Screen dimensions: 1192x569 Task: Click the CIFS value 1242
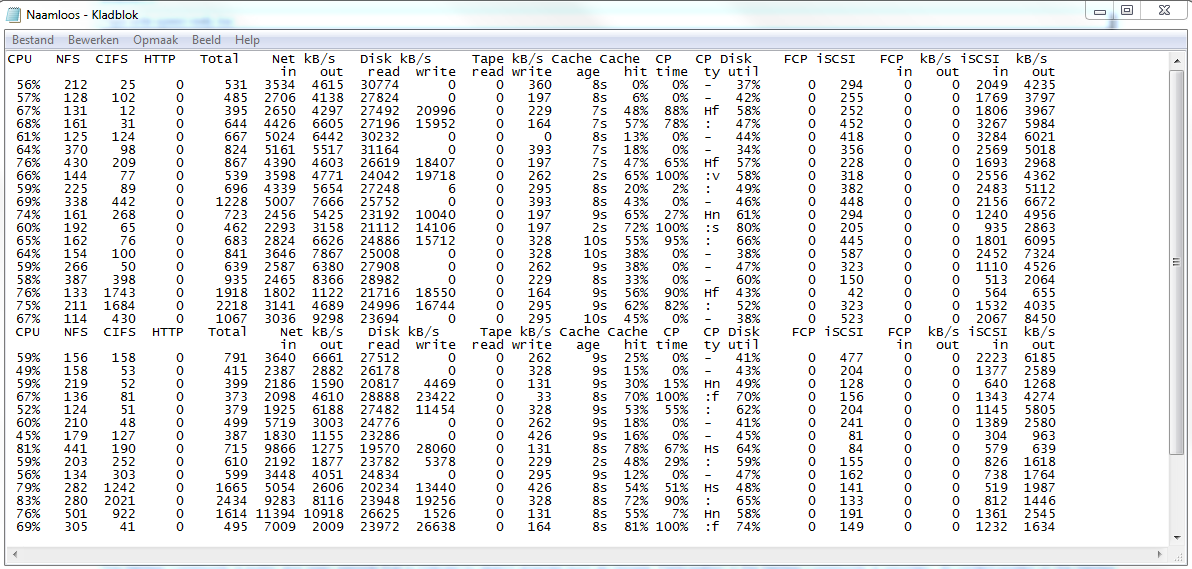click(x=120, y=490)
